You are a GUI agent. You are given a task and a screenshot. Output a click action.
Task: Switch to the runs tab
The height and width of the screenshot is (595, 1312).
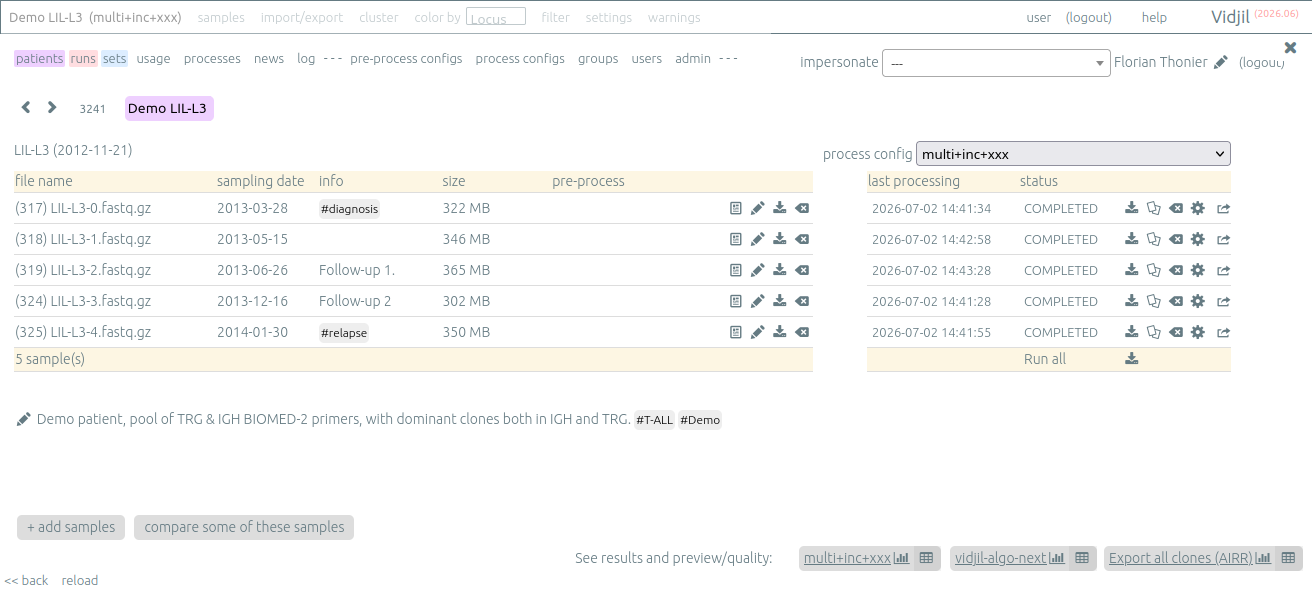(84, 59)
